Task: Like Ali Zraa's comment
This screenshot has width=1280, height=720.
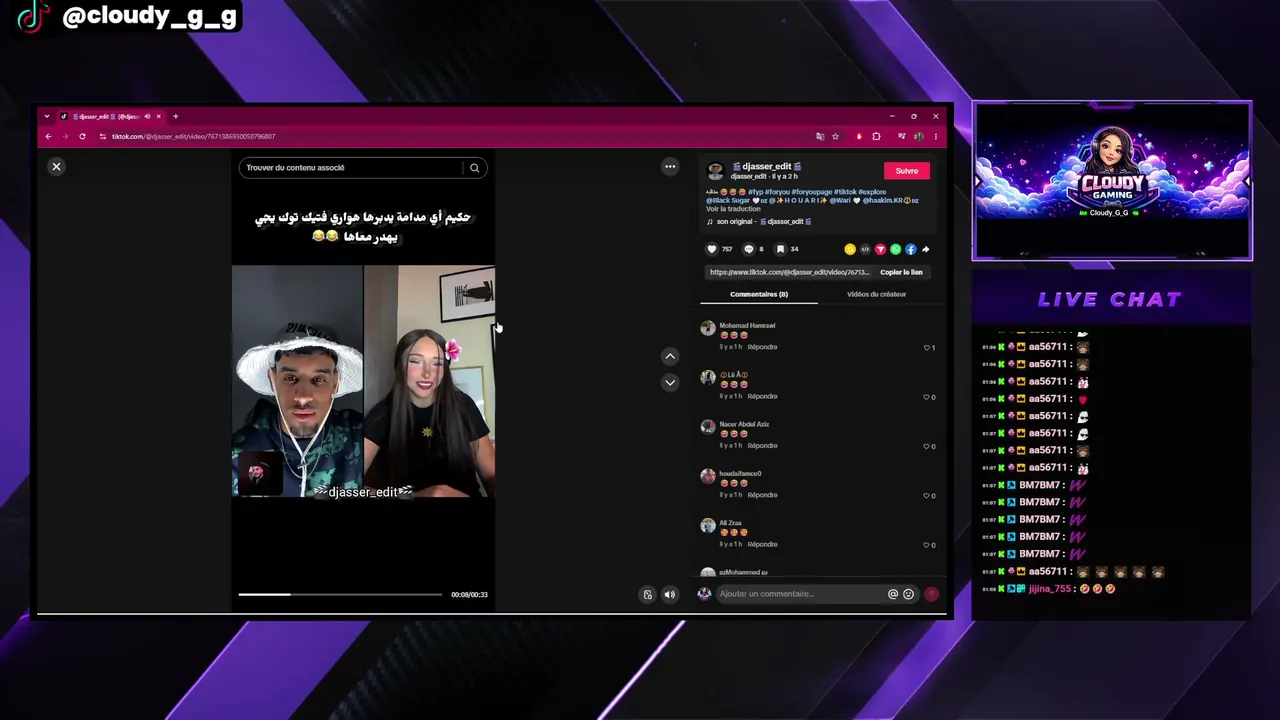Action: coord(929,545)
